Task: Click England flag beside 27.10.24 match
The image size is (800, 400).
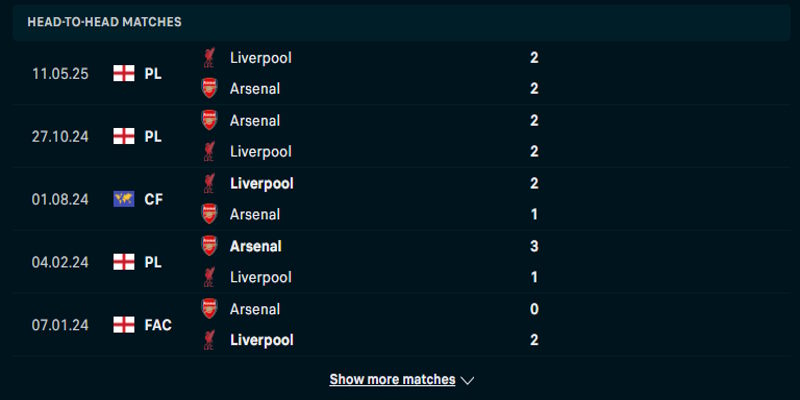Action: click(124, 136)
